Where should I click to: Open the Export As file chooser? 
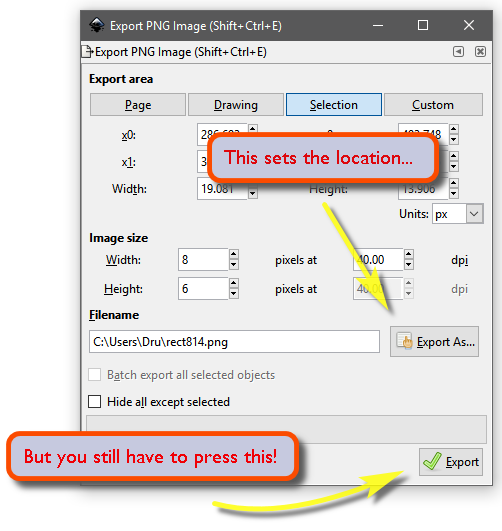434,341
